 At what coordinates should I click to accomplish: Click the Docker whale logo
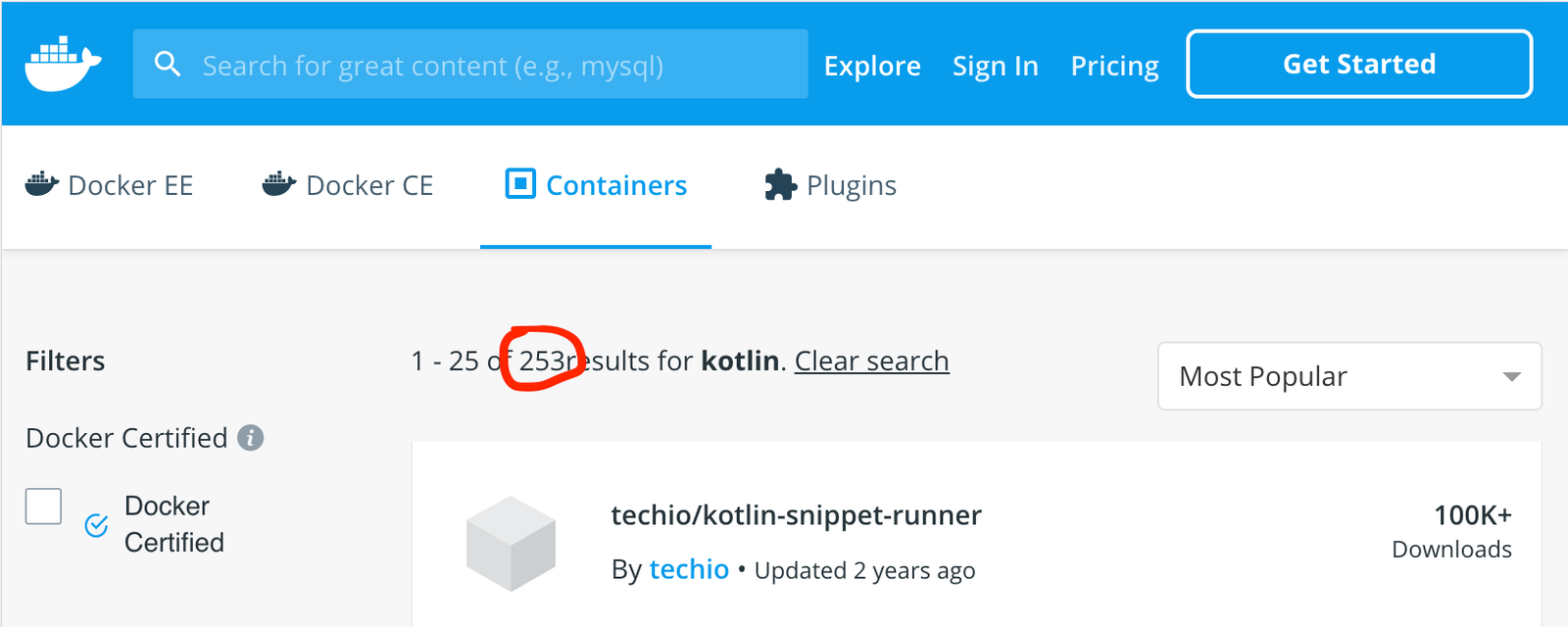click(63, 64)
